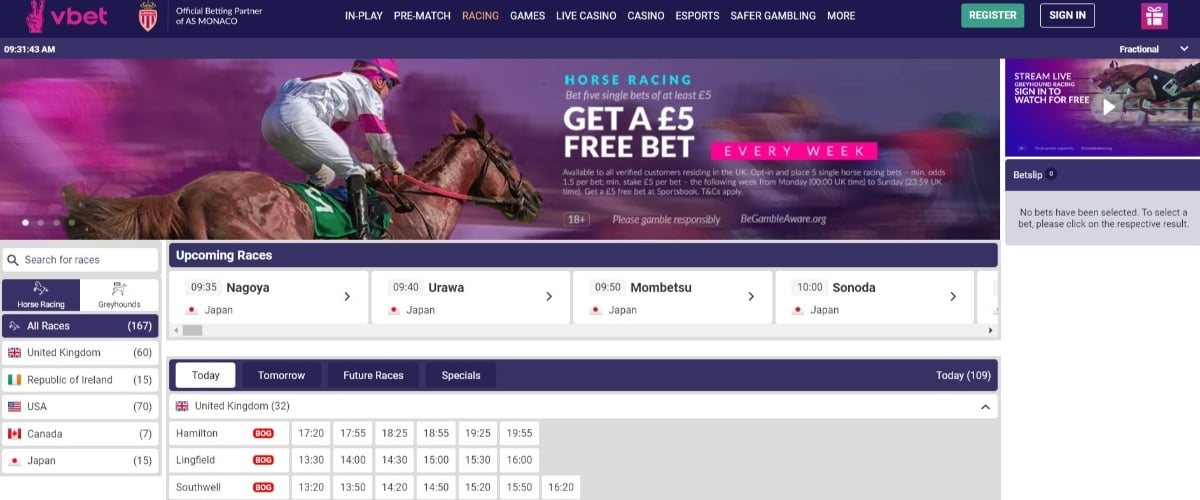The image size is (1200, 500).
Task: Click the Register button
Action: click(993, 15)
